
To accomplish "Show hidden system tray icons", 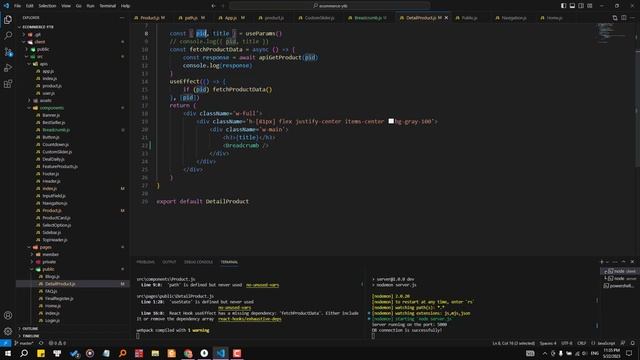I will [x=544, y=353].
